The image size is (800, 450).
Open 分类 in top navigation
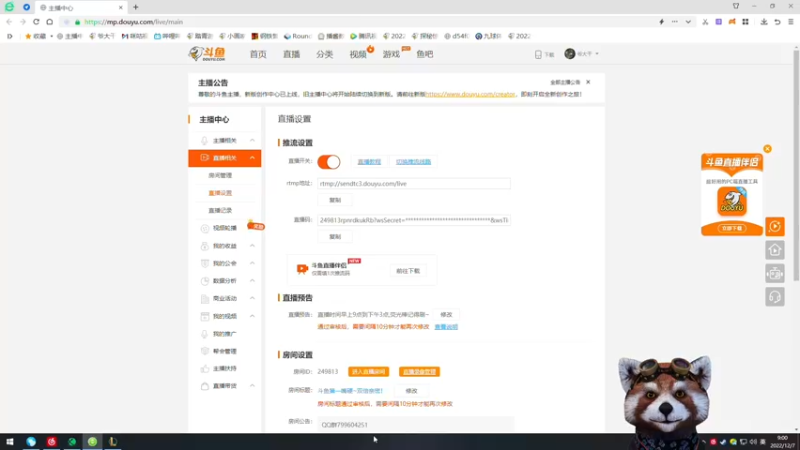(324, 54)
